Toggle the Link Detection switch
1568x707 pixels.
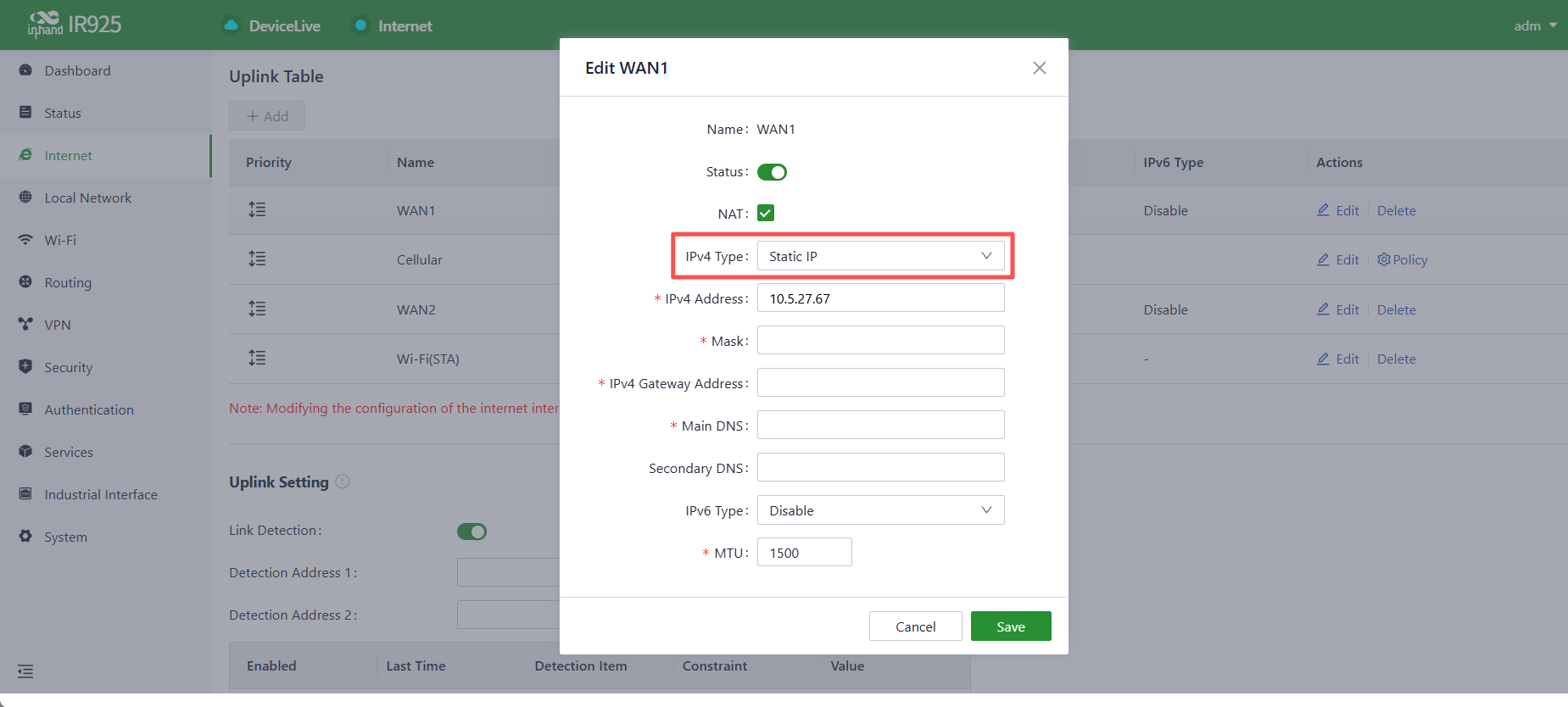point(472,532)
